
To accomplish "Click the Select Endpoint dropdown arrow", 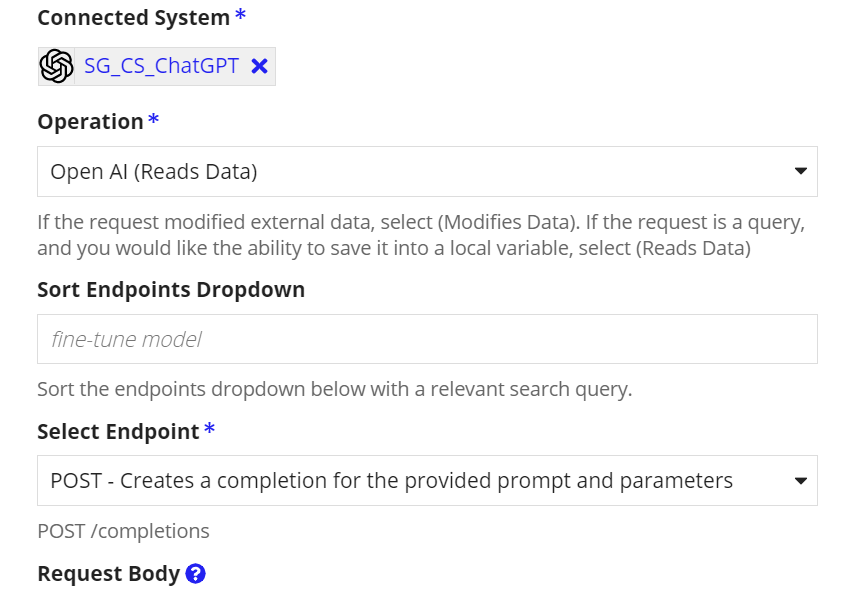I will (800, 481).
